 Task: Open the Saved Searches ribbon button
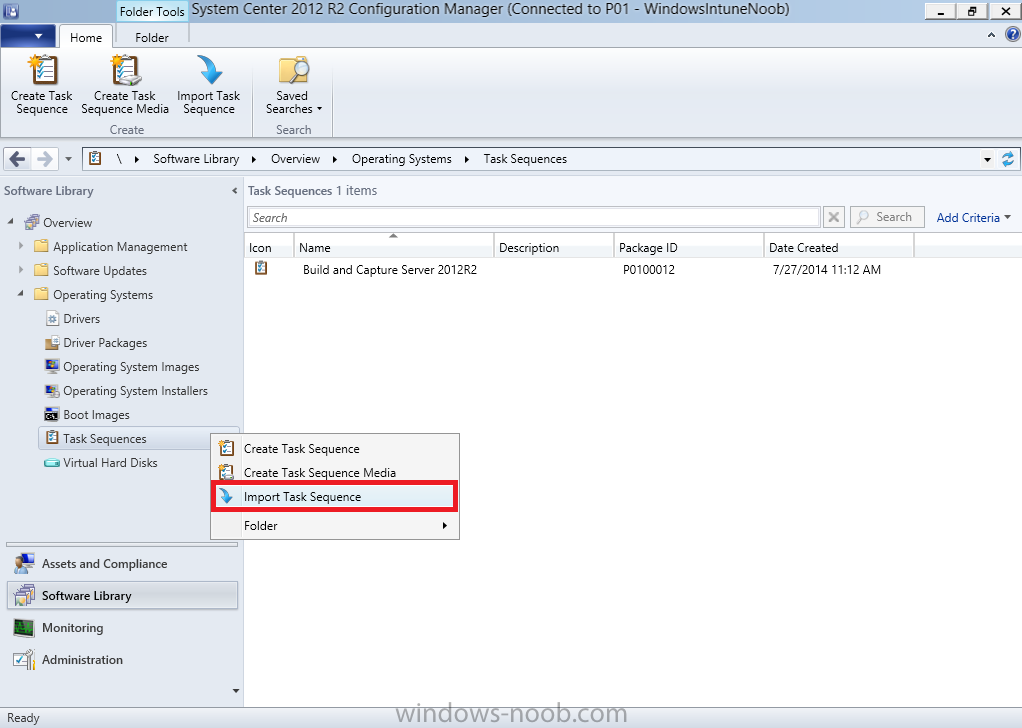pos(293,85)
